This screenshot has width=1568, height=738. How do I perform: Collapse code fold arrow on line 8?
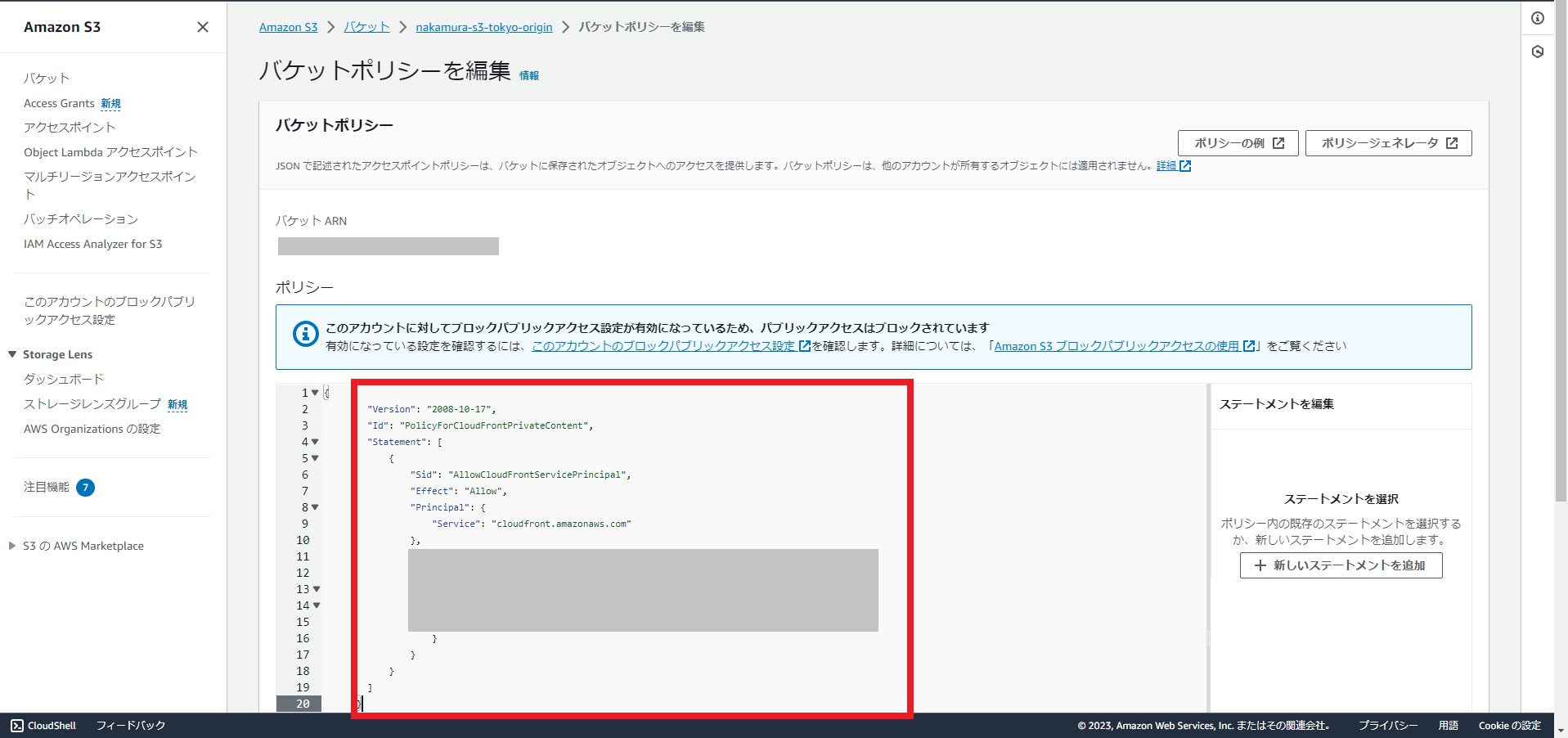pyautogui.click(x=315, y=507)
